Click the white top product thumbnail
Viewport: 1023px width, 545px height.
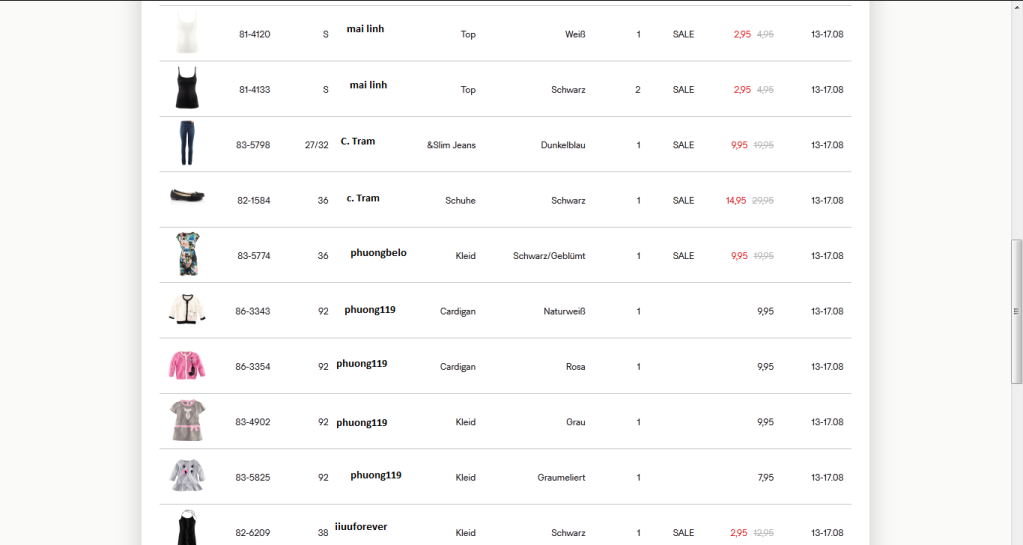point(186,34)
